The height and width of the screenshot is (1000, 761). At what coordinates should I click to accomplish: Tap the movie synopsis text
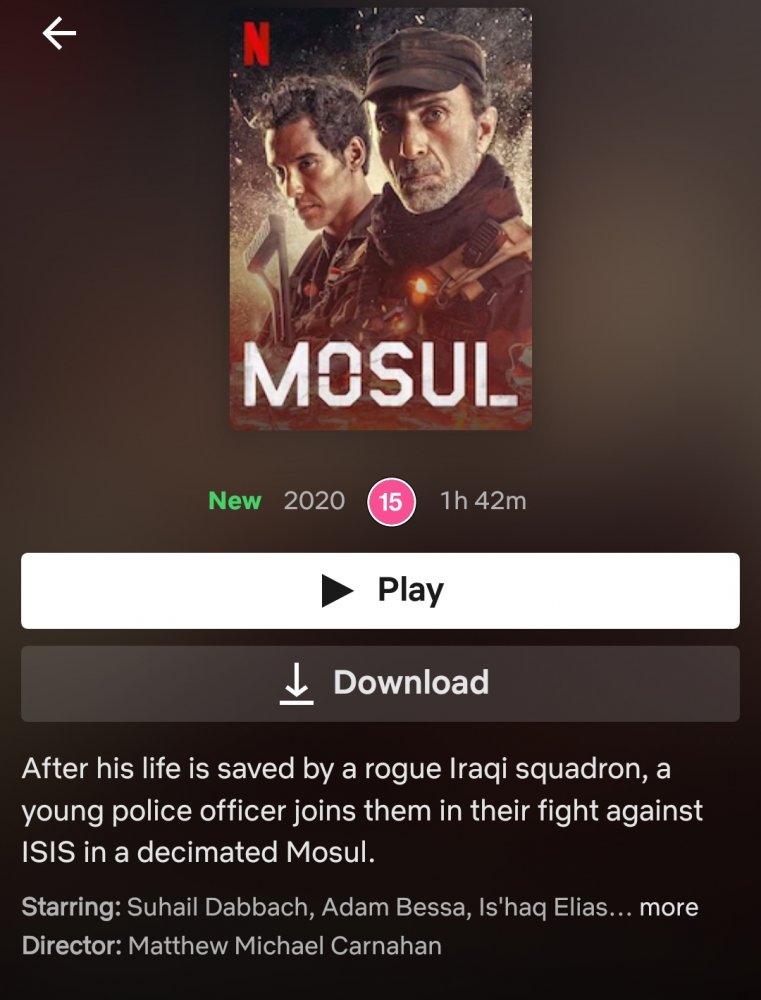[362, 811]
